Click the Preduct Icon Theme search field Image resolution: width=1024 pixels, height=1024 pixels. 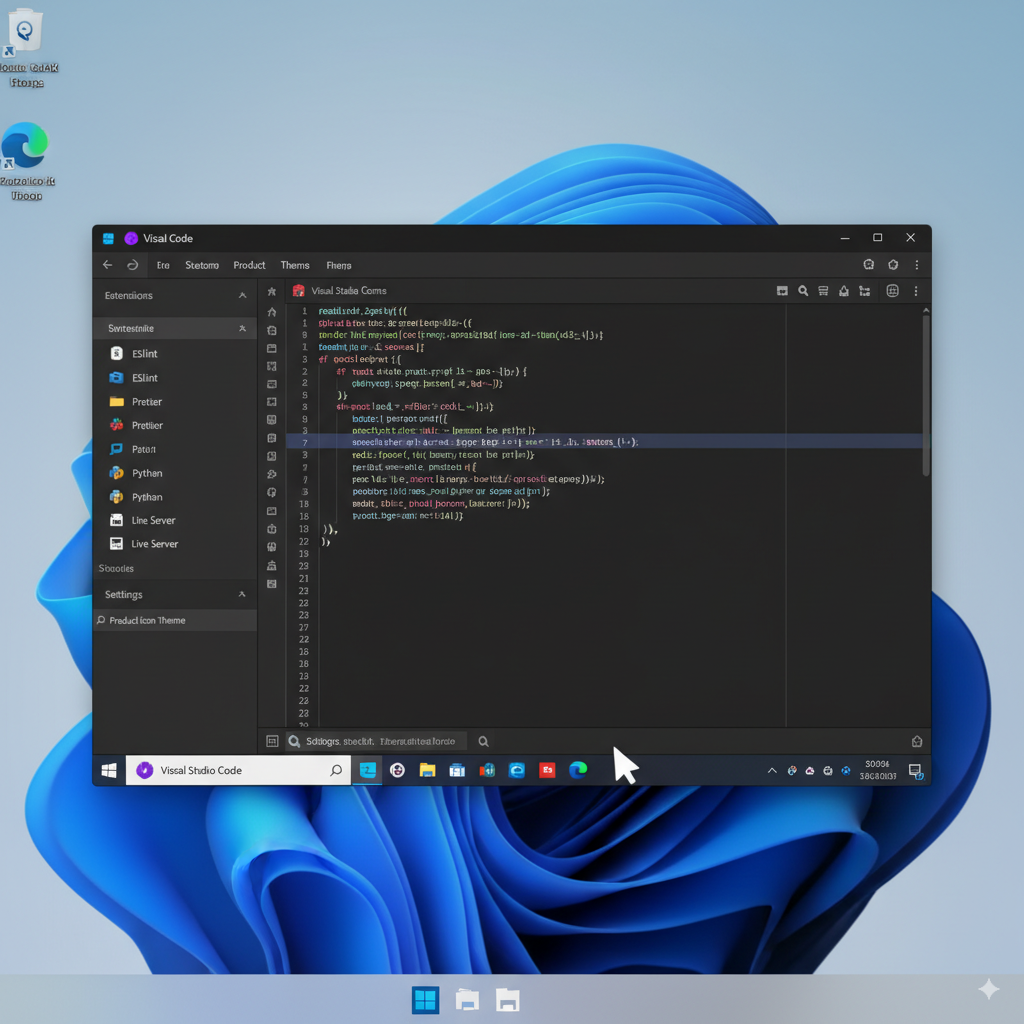click(175, 620)
